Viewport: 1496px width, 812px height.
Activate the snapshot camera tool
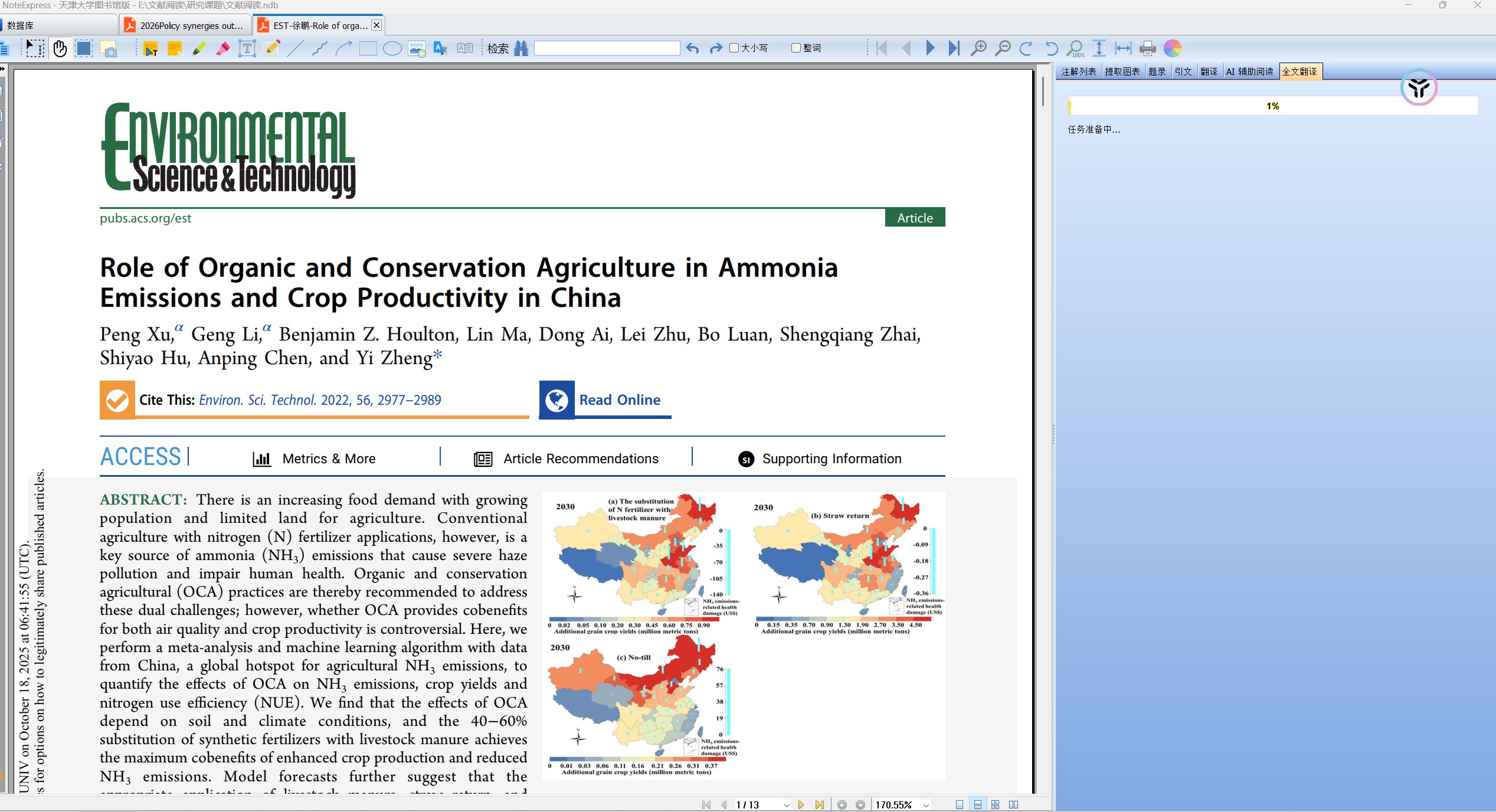click(109, 48)
